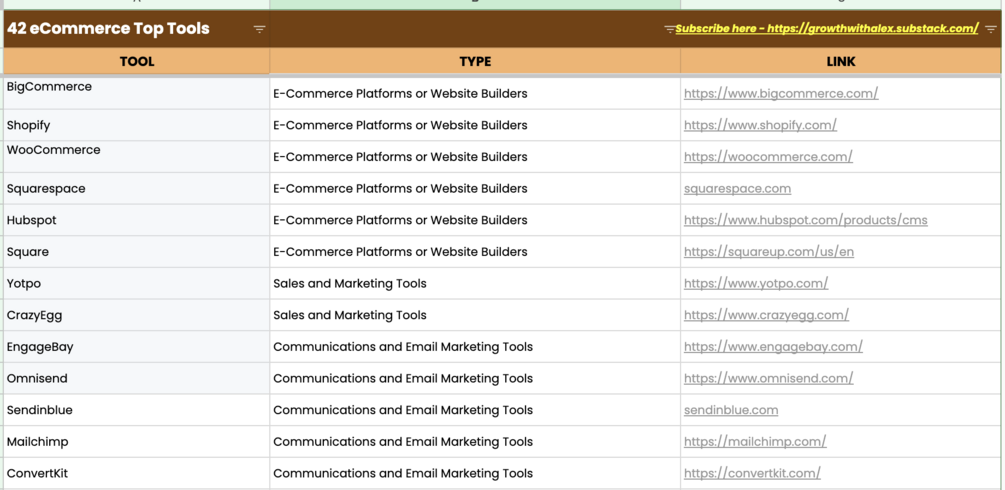
Task: Select the type cell in the Hubspot row
Action: [x=475, y=220]
